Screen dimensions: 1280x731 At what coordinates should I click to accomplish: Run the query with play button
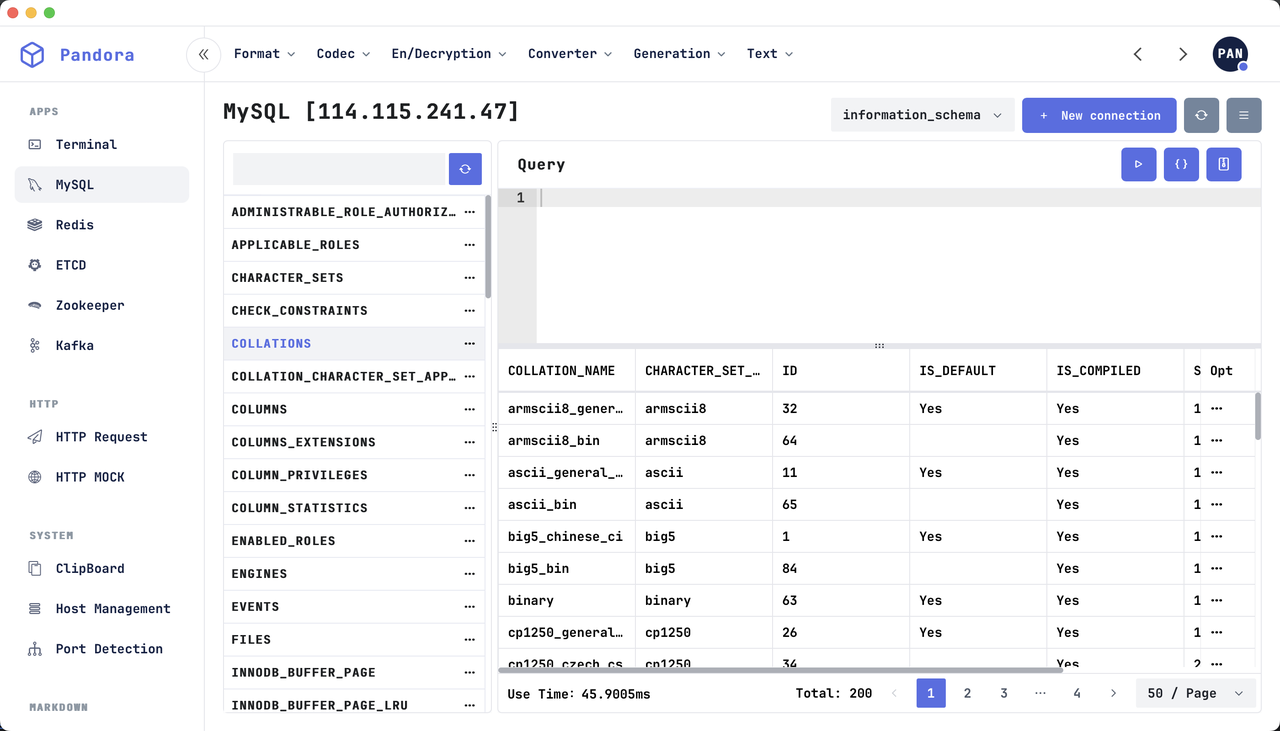click(1139, 164)
